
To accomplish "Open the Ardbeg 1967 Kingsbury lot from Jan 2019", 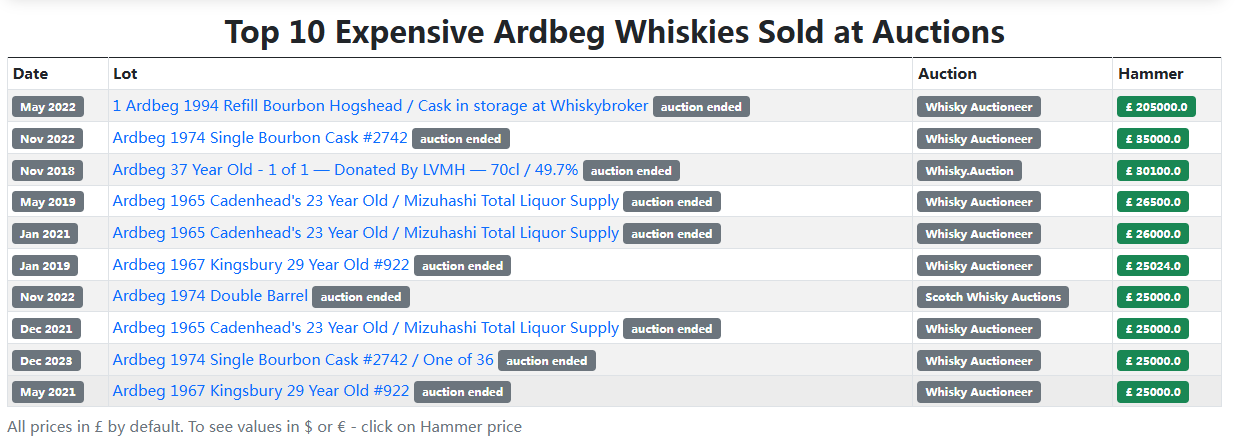I will coord(261,265).
